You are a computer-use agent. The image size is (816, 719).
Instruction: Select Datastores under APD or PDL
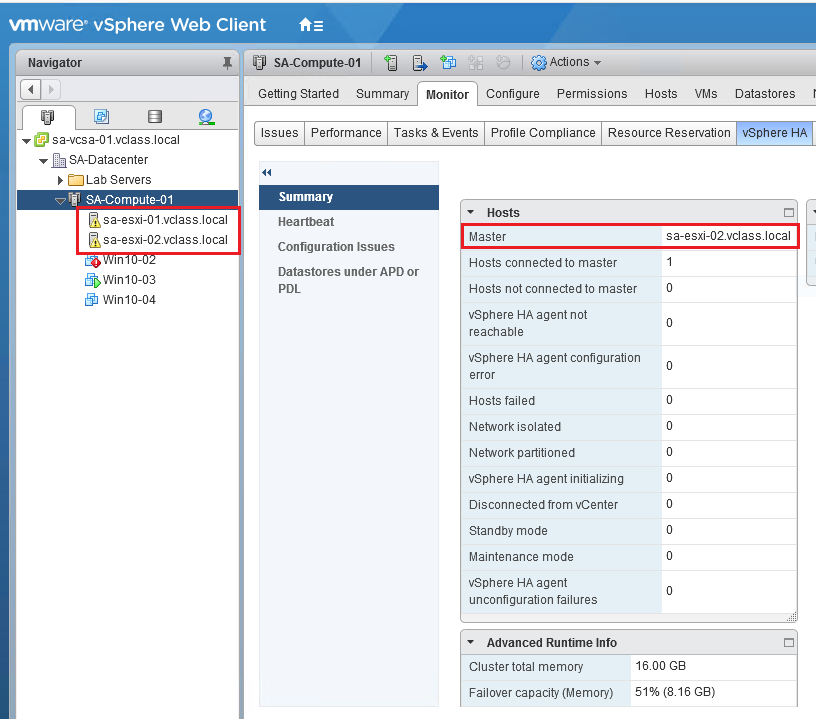click(349, 280)
